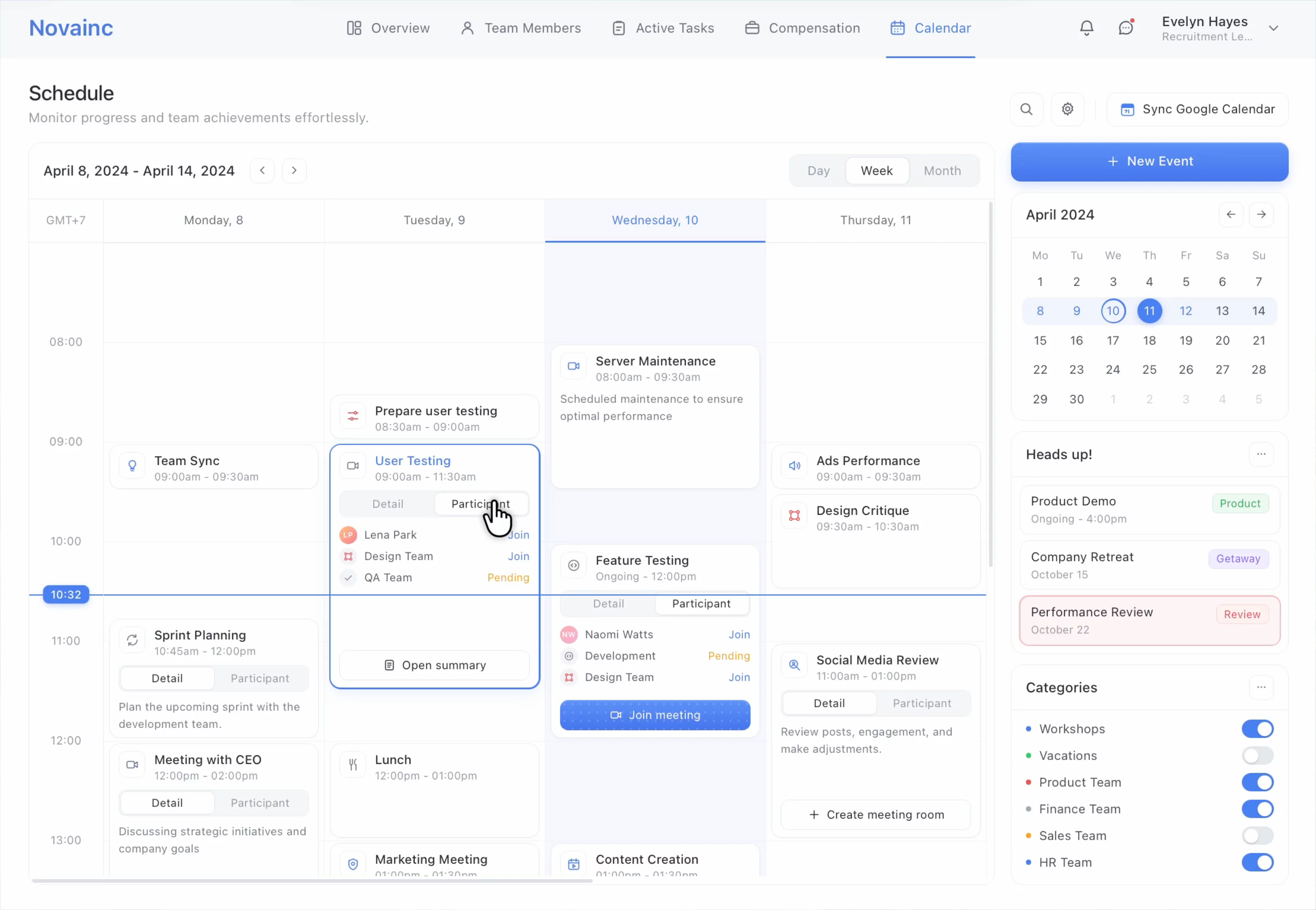Image resolution: width=1316 pixels, height=910 pixels.
Task: Click the Feature Testing target icon
Action: pos(573,566)
